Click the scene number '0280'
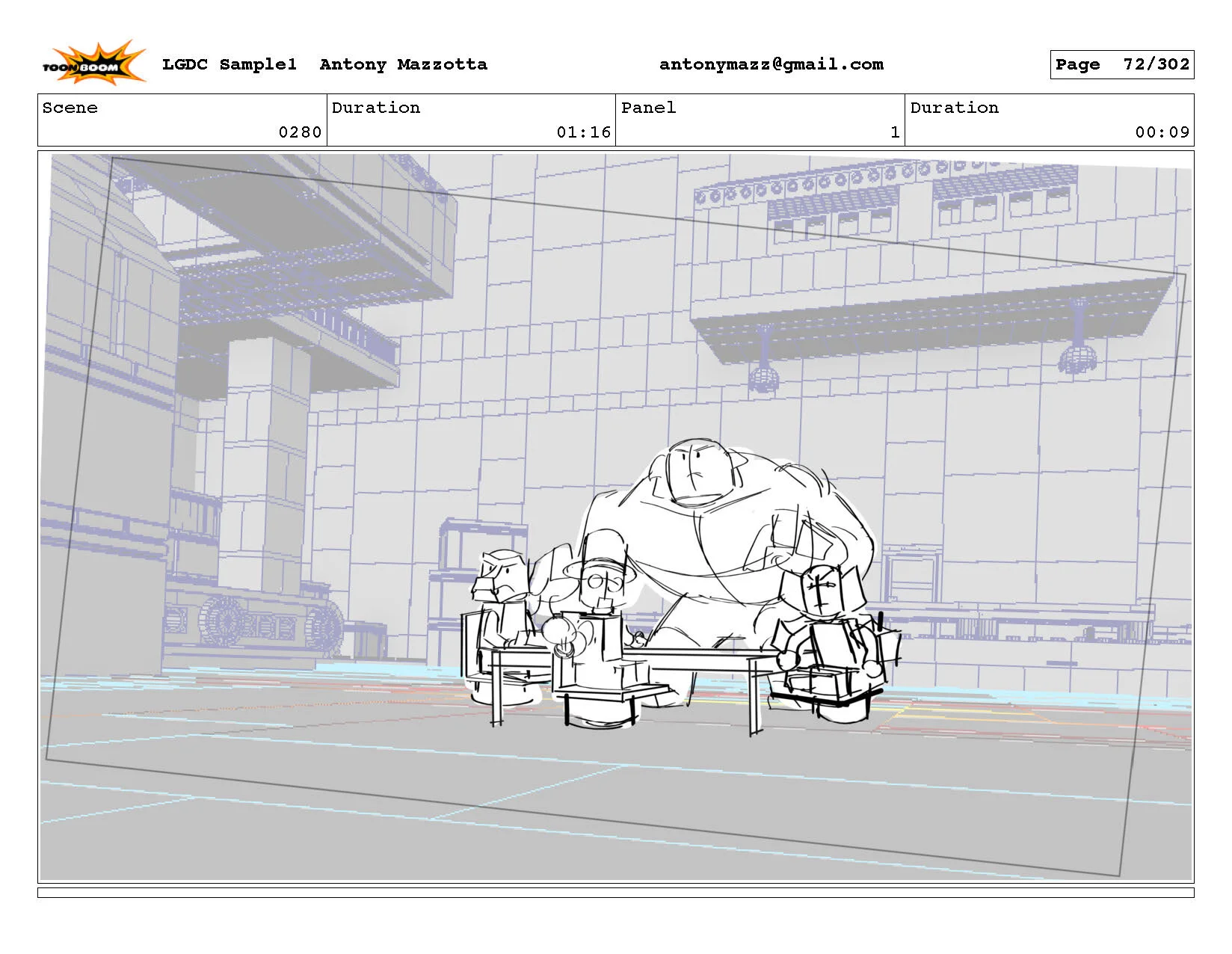 pyautogui.click(x=300, y=132)
